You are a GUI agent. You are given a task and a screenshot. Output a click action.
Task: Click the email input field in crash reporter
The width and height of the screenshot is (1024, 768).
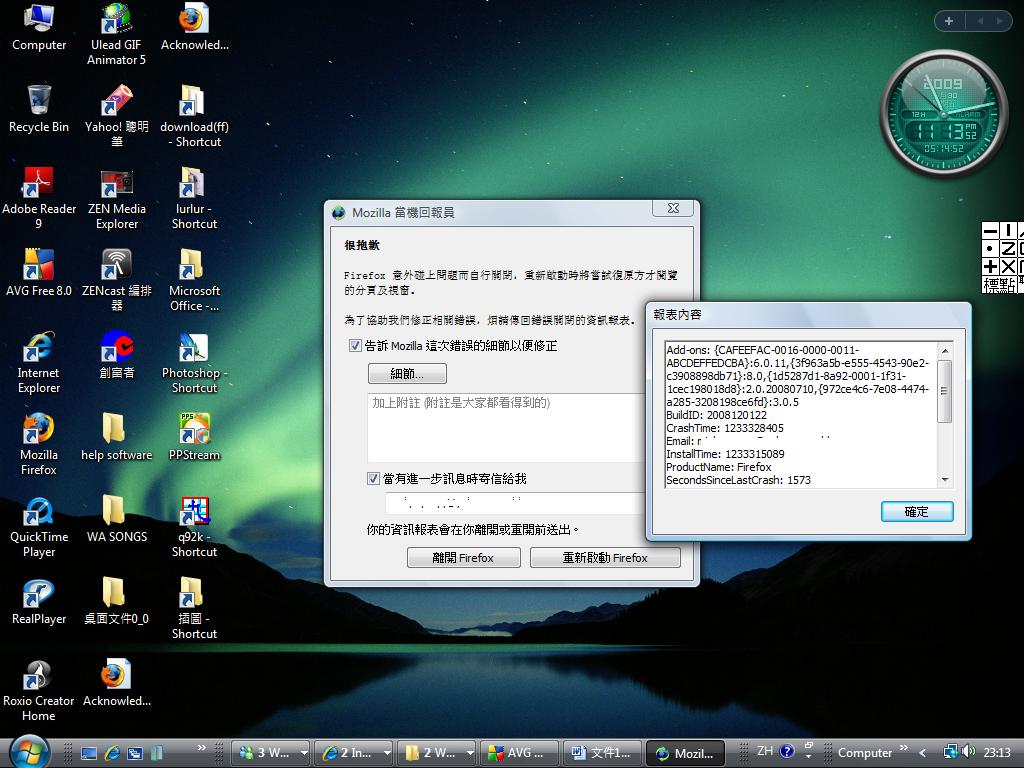point(515,503)
